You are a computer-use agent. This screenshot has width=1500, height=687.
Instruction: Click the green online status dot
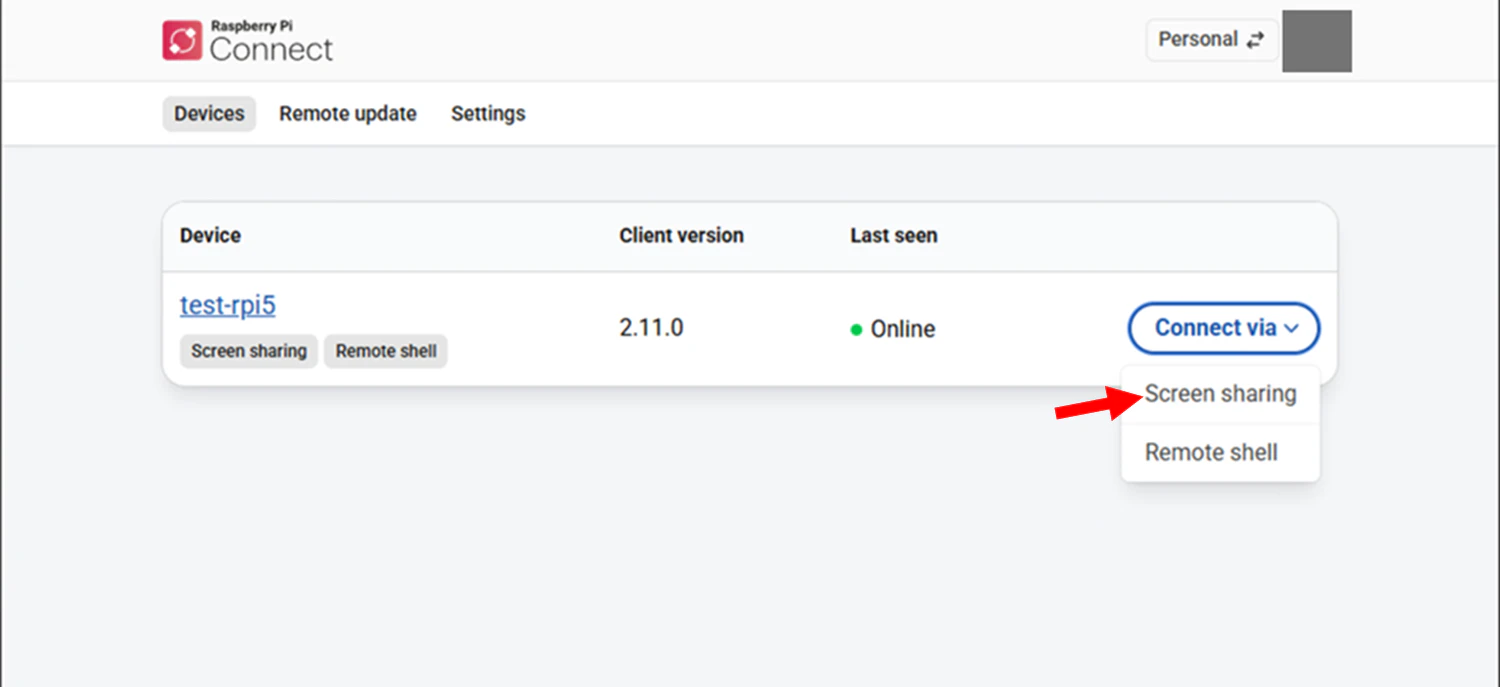(x=856, y=329)
